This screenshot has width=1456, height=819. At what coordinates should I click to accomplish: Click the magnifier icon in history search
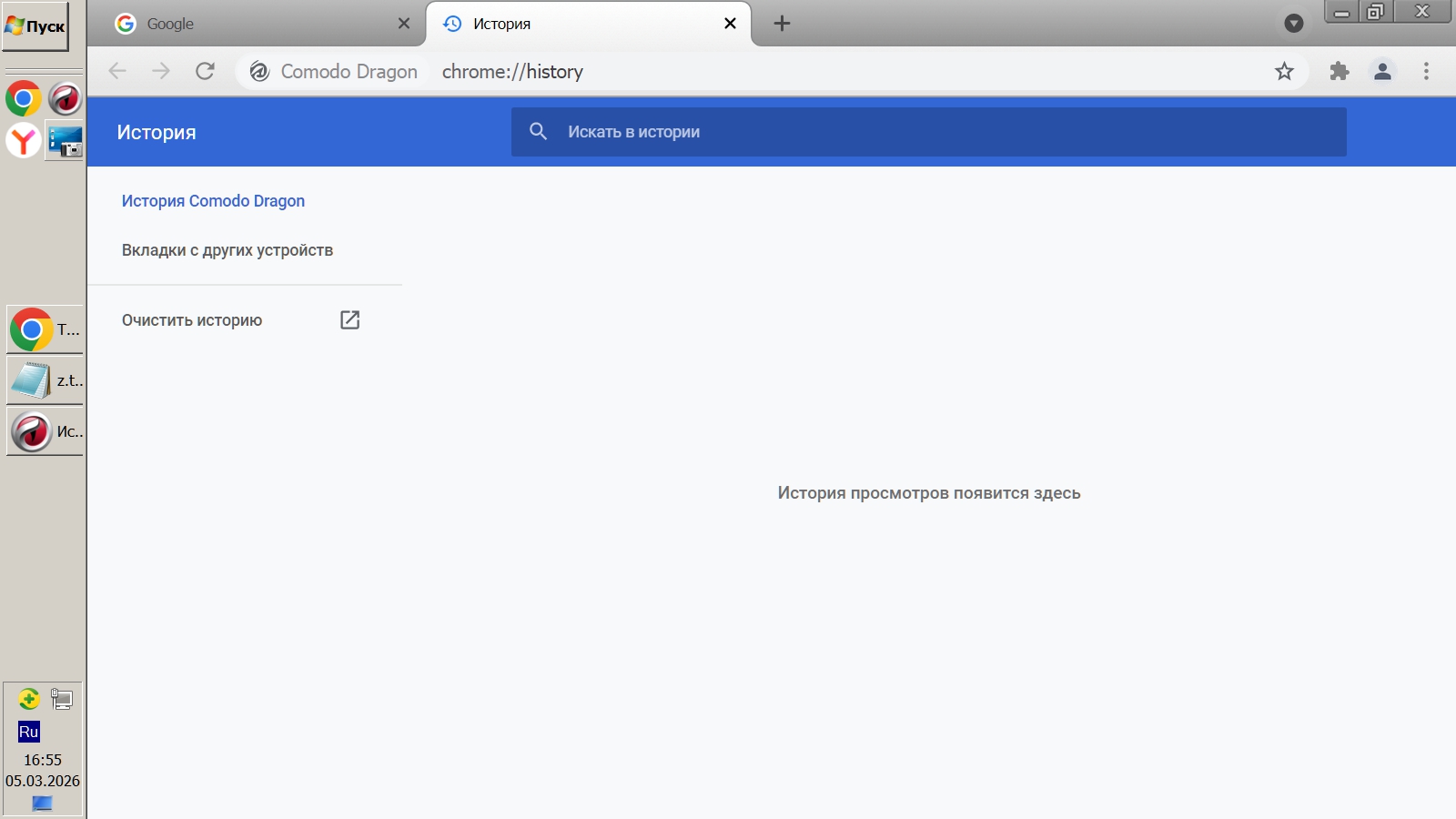pos(538,132)
